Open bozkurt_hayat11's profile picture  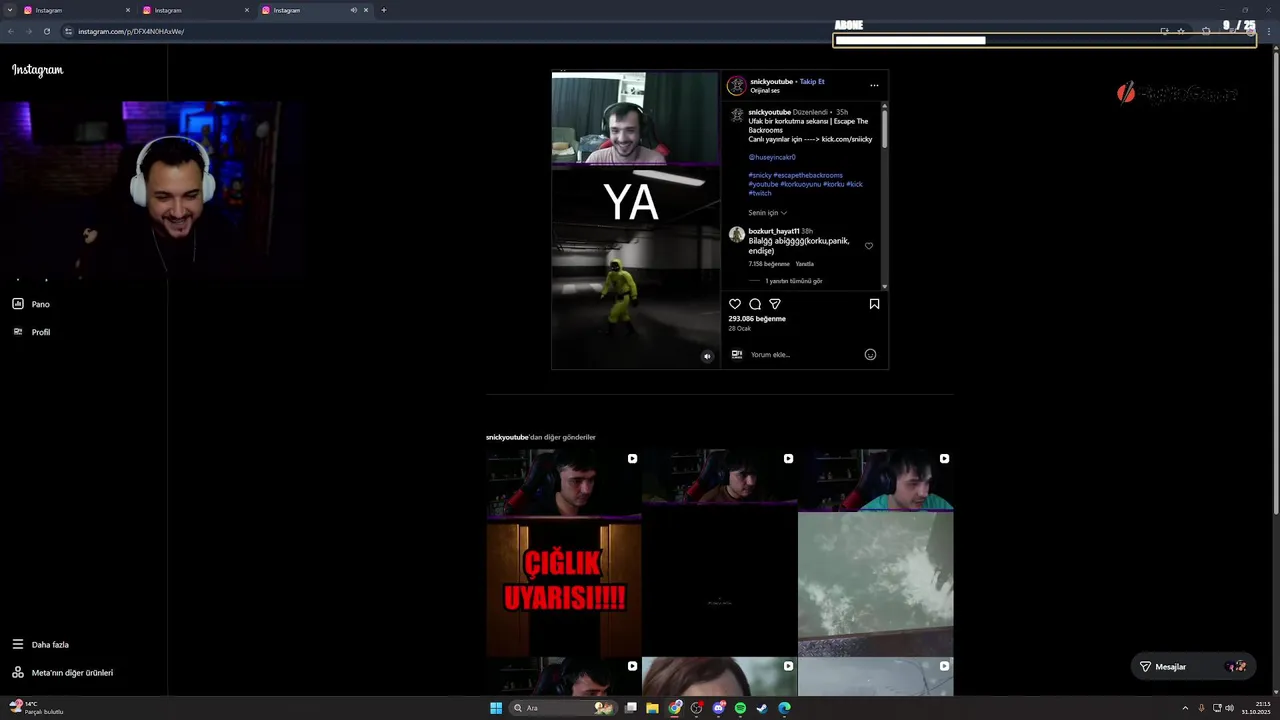(737, 235)
